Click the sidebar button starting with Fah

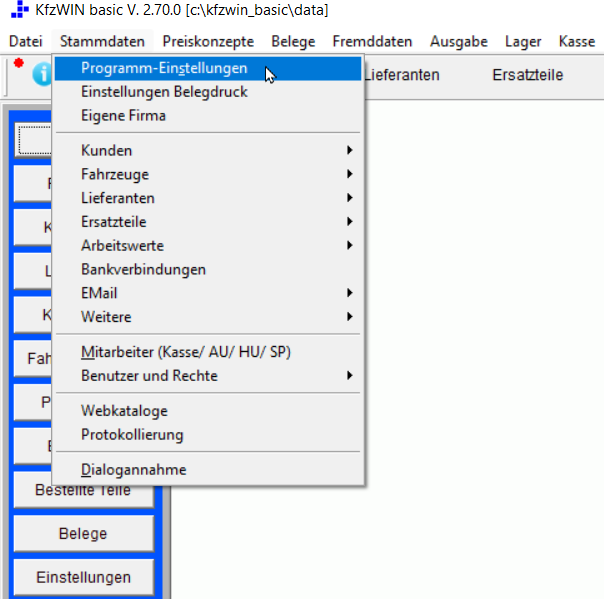[33, 359]
